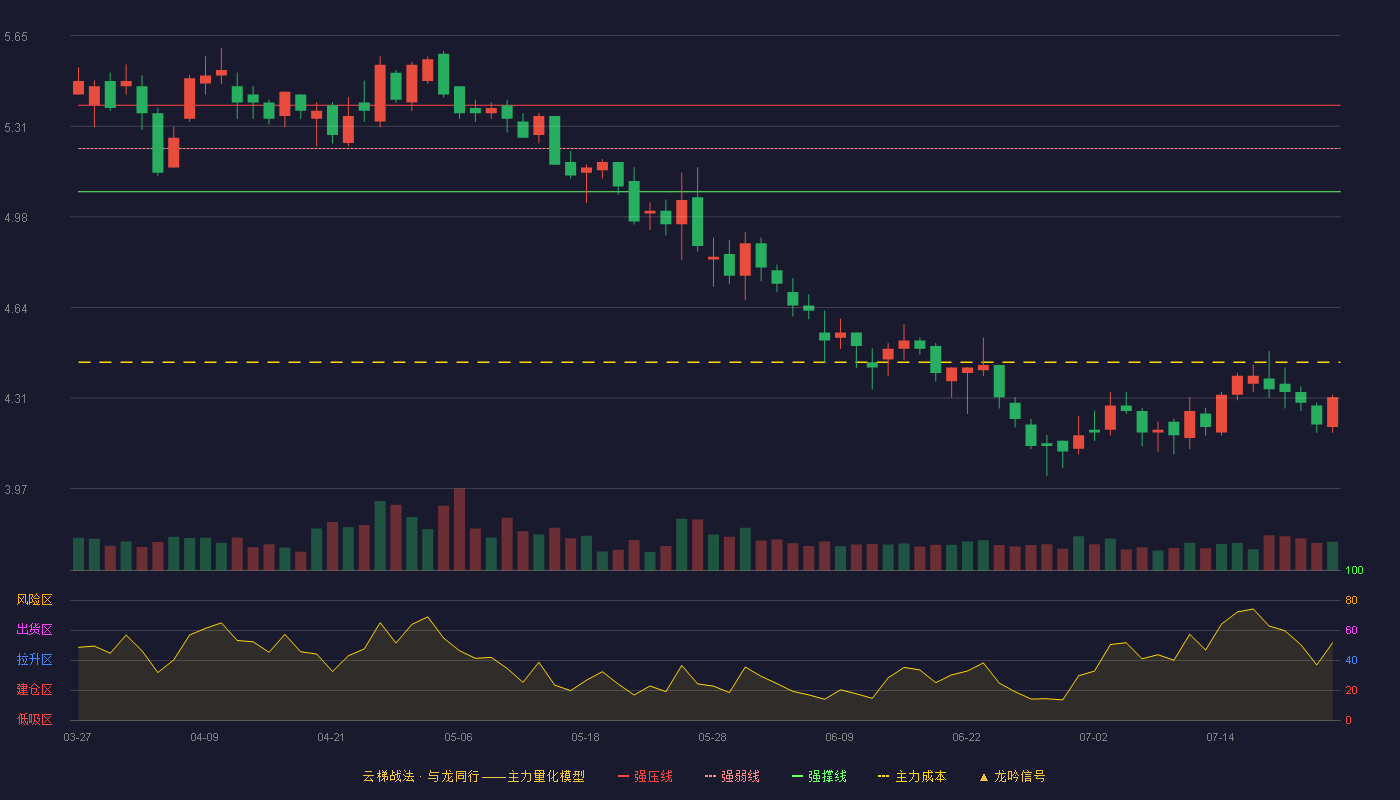This screenshot has height=800, width=1400.
Task: Click the 80 indicator axis value
Action: (1351, 600)
